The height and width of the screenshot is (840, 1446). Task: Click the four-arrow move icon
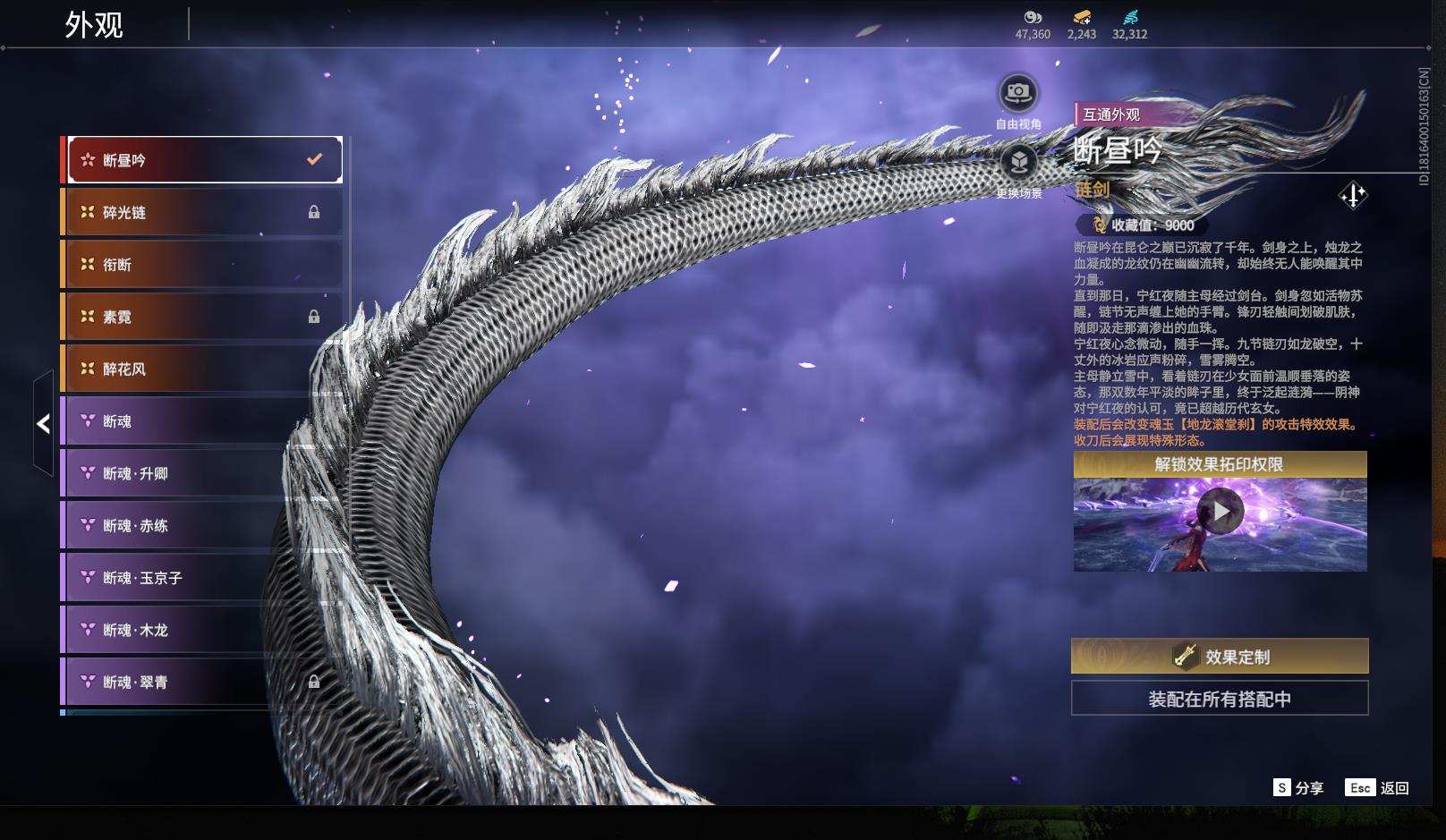[x=1353, y=195]
